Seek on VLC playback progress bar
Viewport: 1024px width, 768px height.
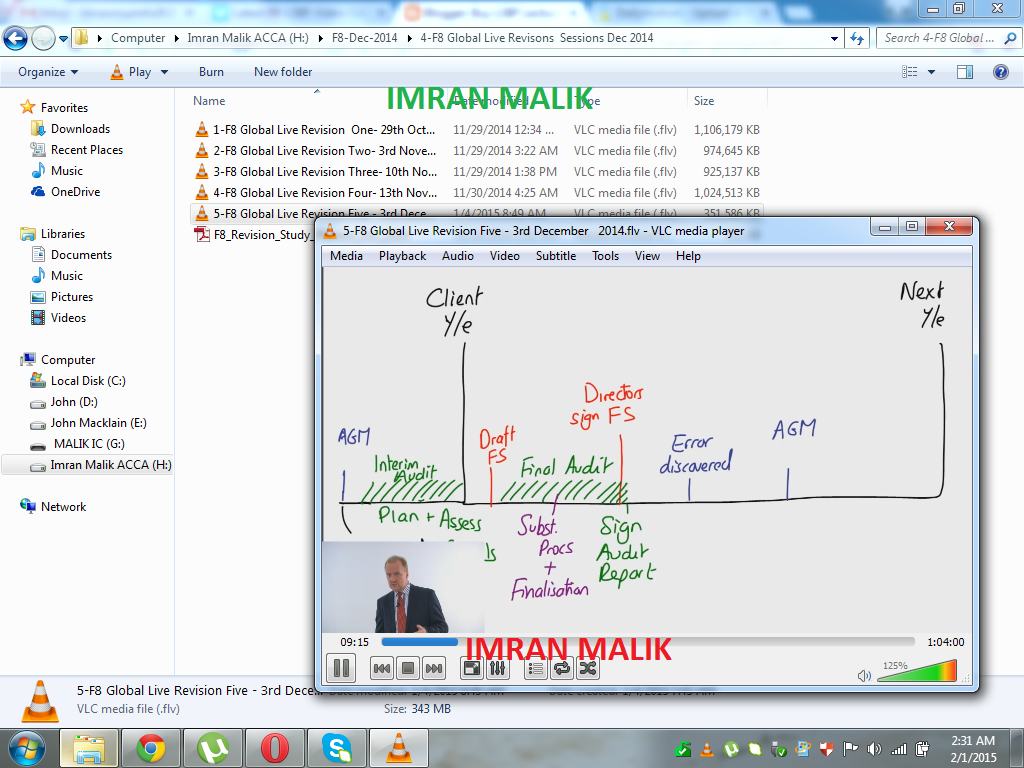pos(648,642)
